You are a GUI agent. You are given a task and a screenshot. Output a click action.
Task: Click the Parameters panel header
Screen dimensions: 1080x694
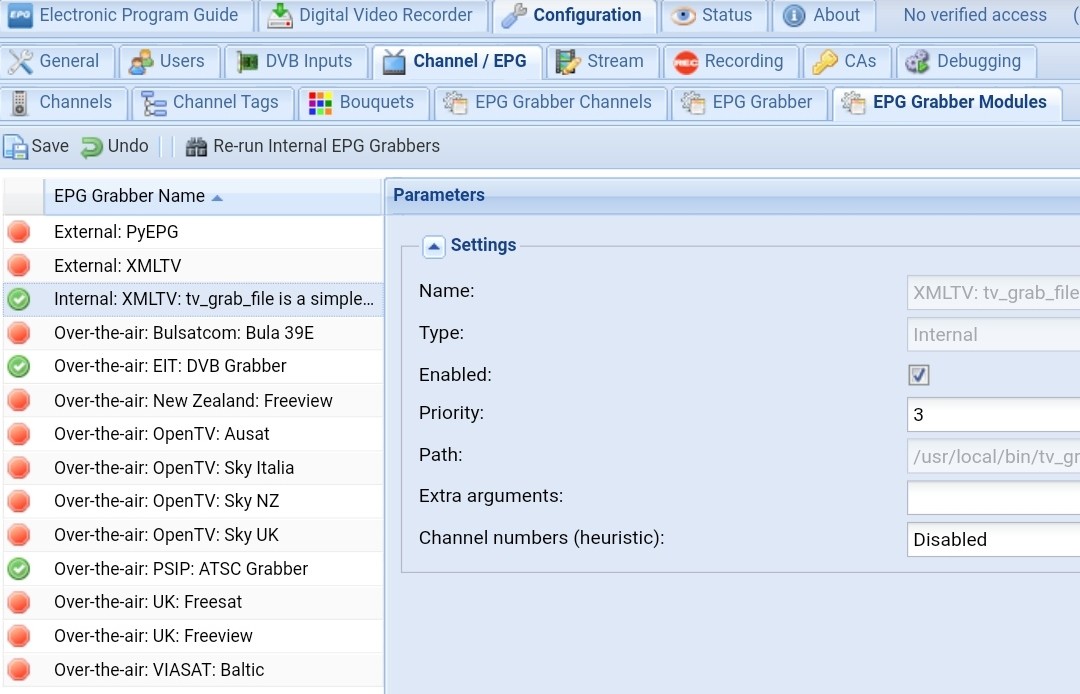(x=733, y=196)
